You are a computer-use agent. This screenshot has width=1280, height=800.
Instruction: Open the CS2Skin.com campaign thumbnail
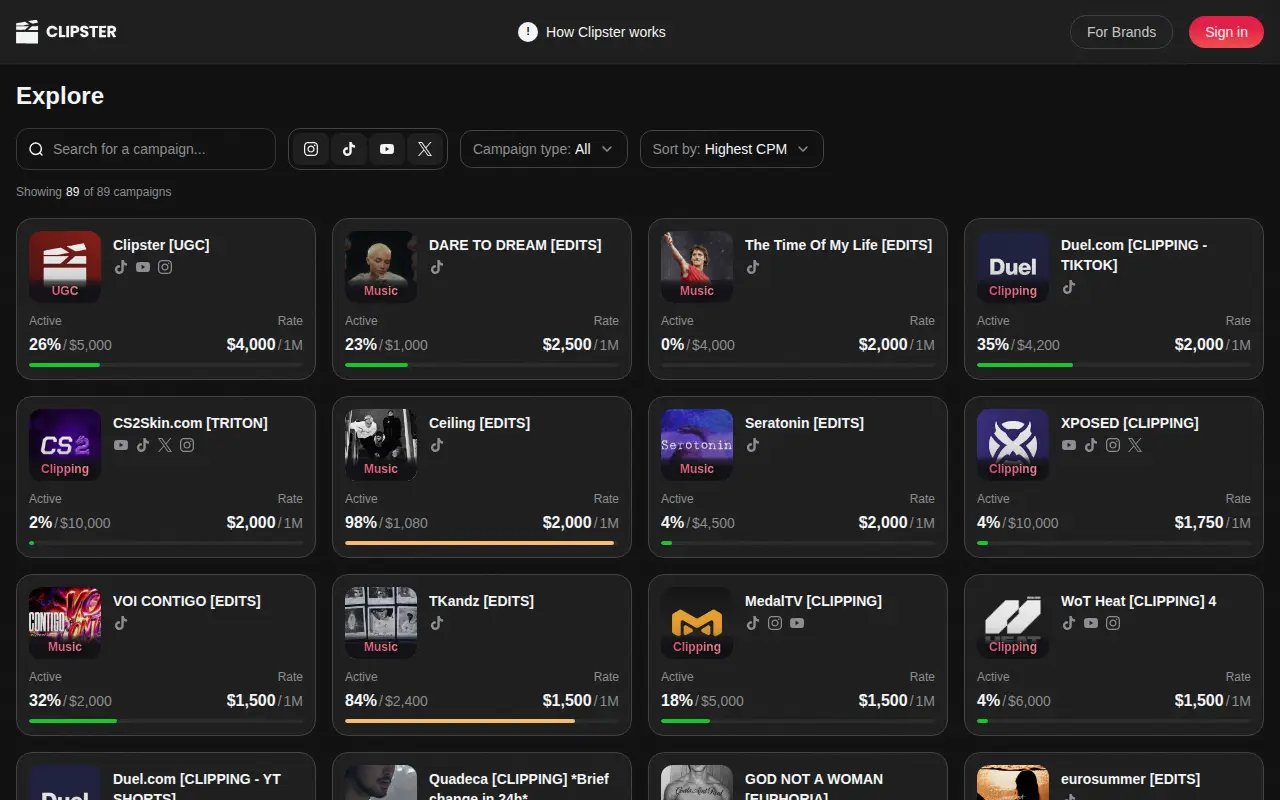click(x=65, y=445)
